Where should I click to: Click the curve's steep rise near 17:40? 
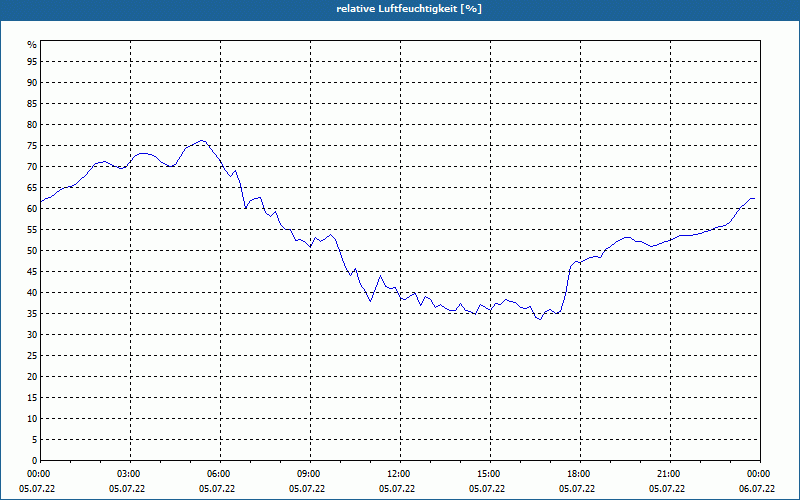click(567, 281)
